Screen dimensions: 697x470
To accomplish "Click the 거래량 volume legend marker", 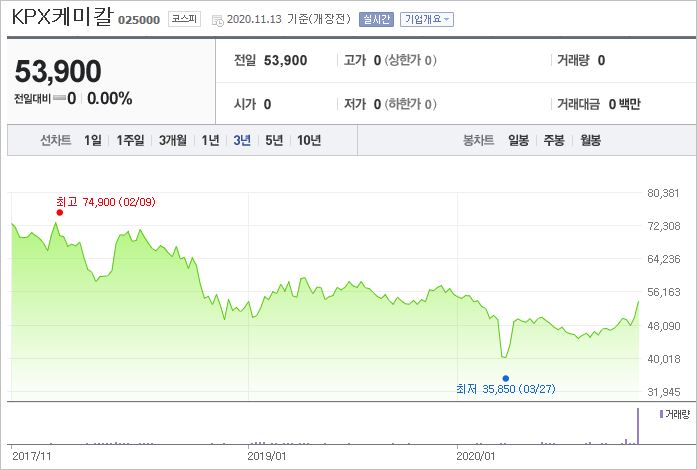I will point(661,414).
